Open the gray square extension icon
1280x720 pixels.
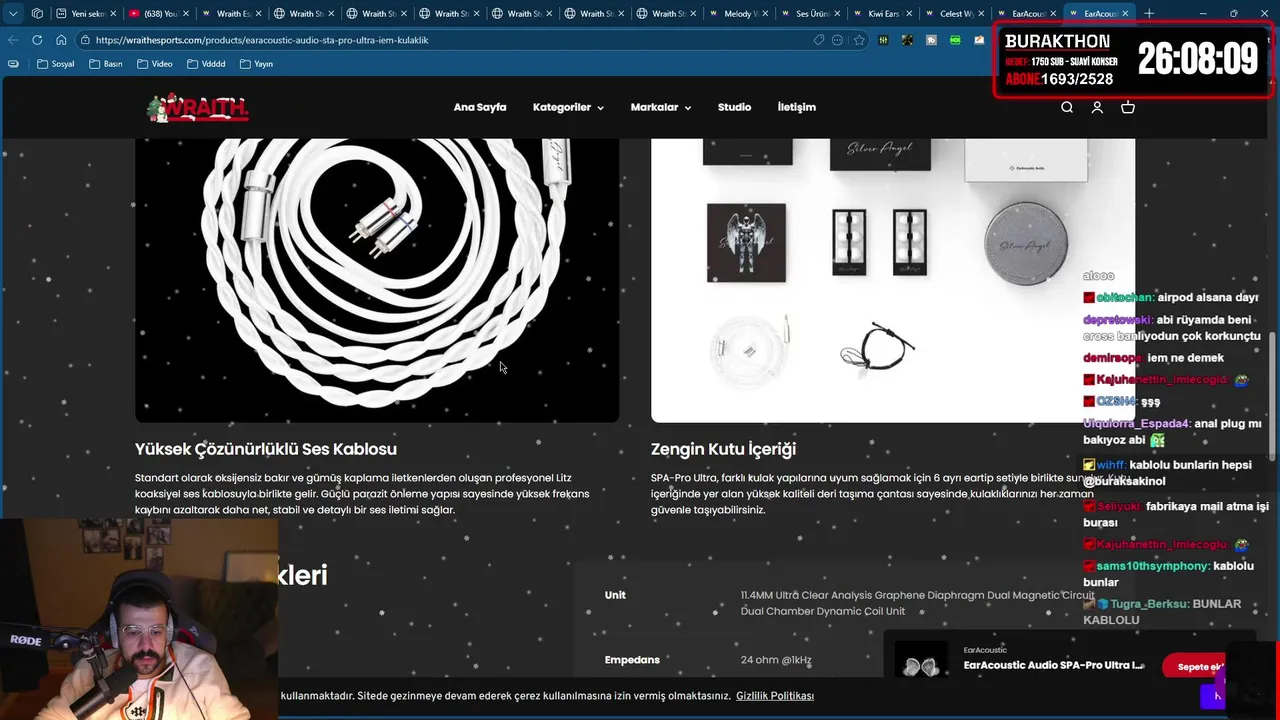point(931,40)
